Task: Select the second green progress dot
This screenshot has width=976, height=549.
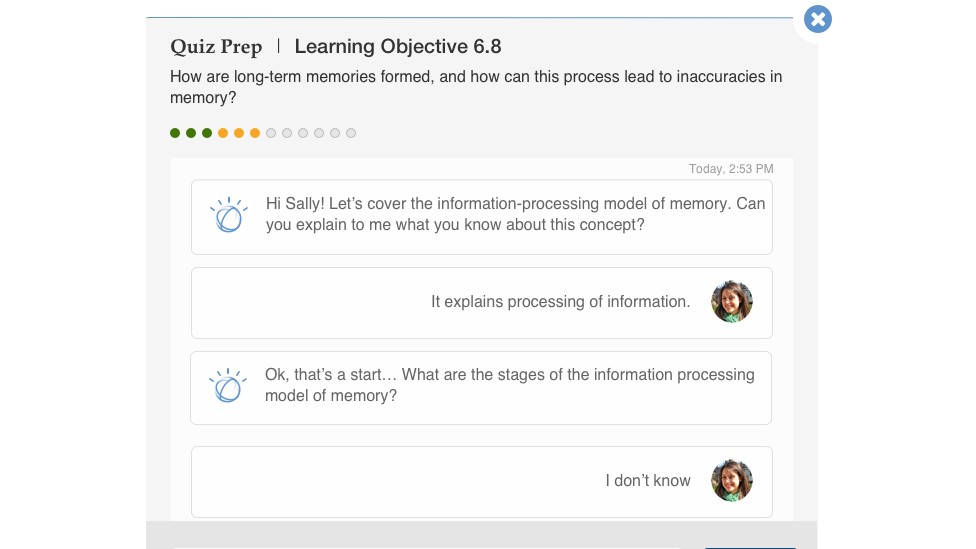Action: [191, 133]
